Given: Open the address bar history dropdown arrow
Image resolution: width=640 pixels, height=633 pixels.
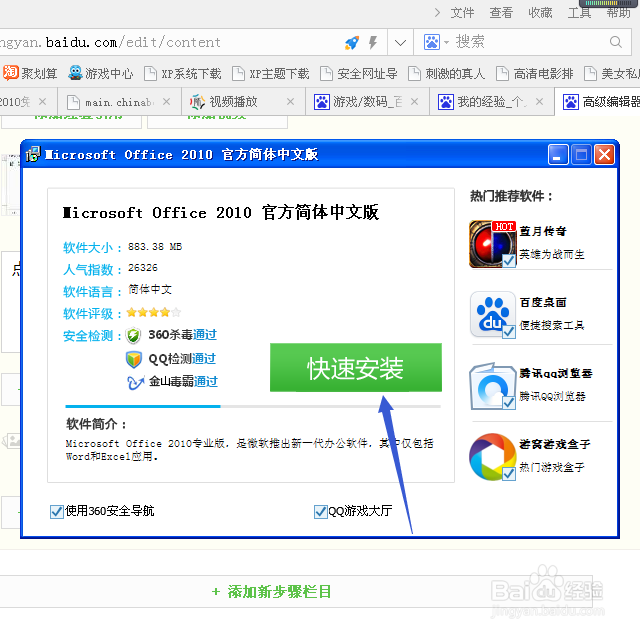Looking at the screenshot, I should point(400,42).
